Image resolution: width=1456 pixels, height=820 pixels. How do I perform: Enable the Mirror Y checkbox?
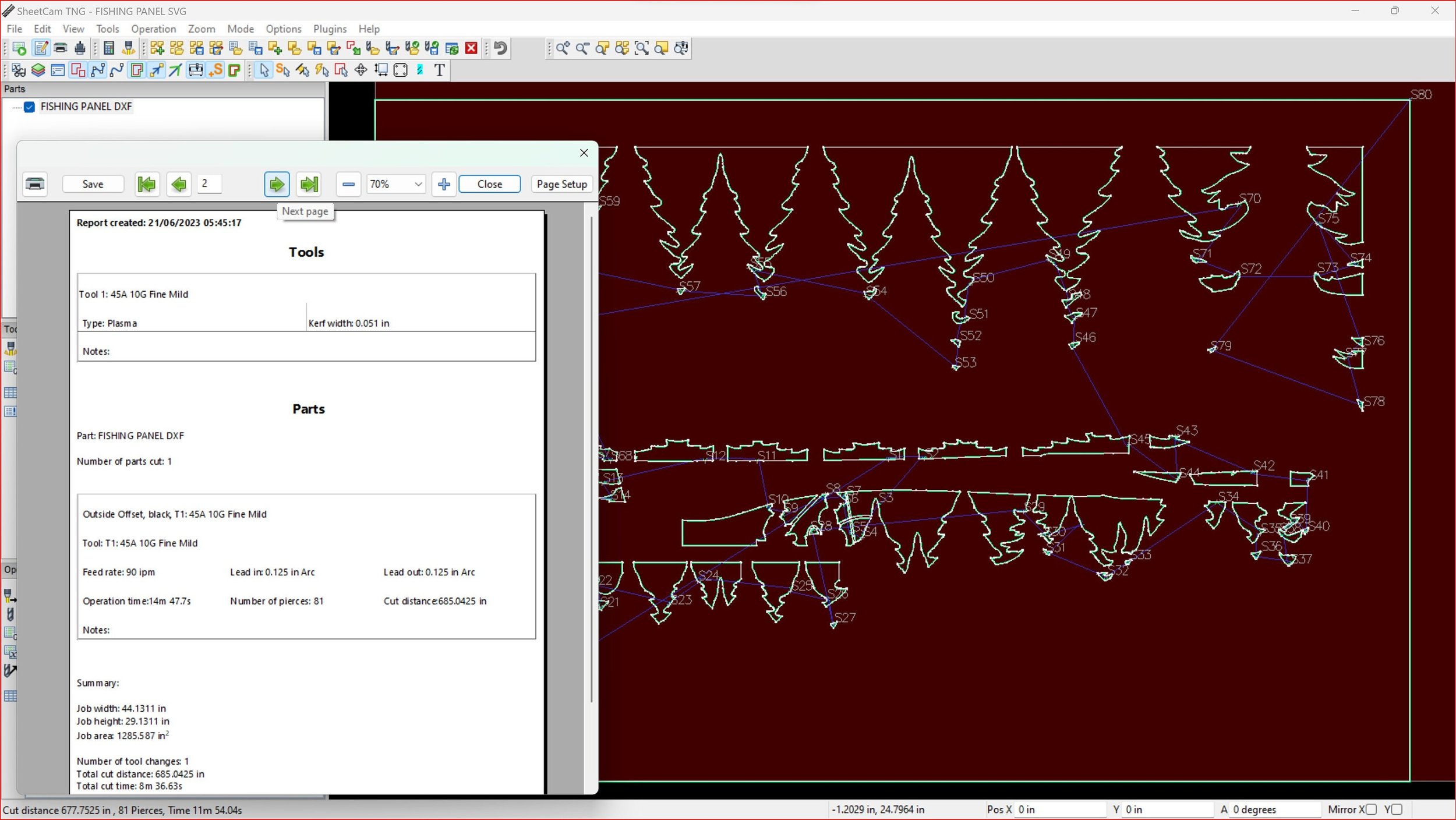pyautogui.click(x=1396, y=810)
